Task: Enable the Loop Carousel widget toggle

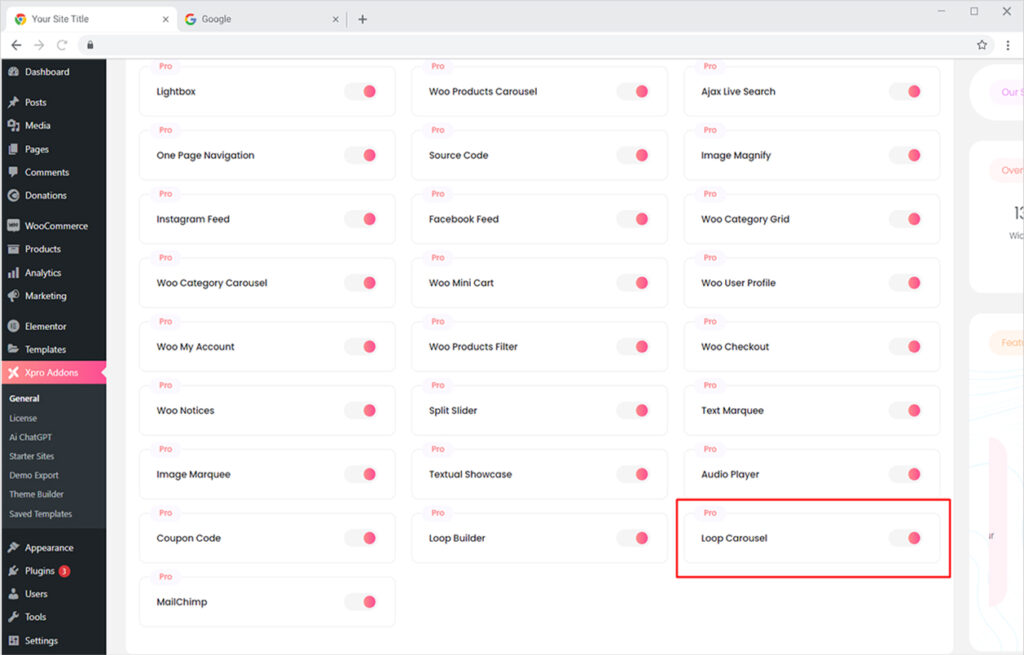Action: (908, 537)
